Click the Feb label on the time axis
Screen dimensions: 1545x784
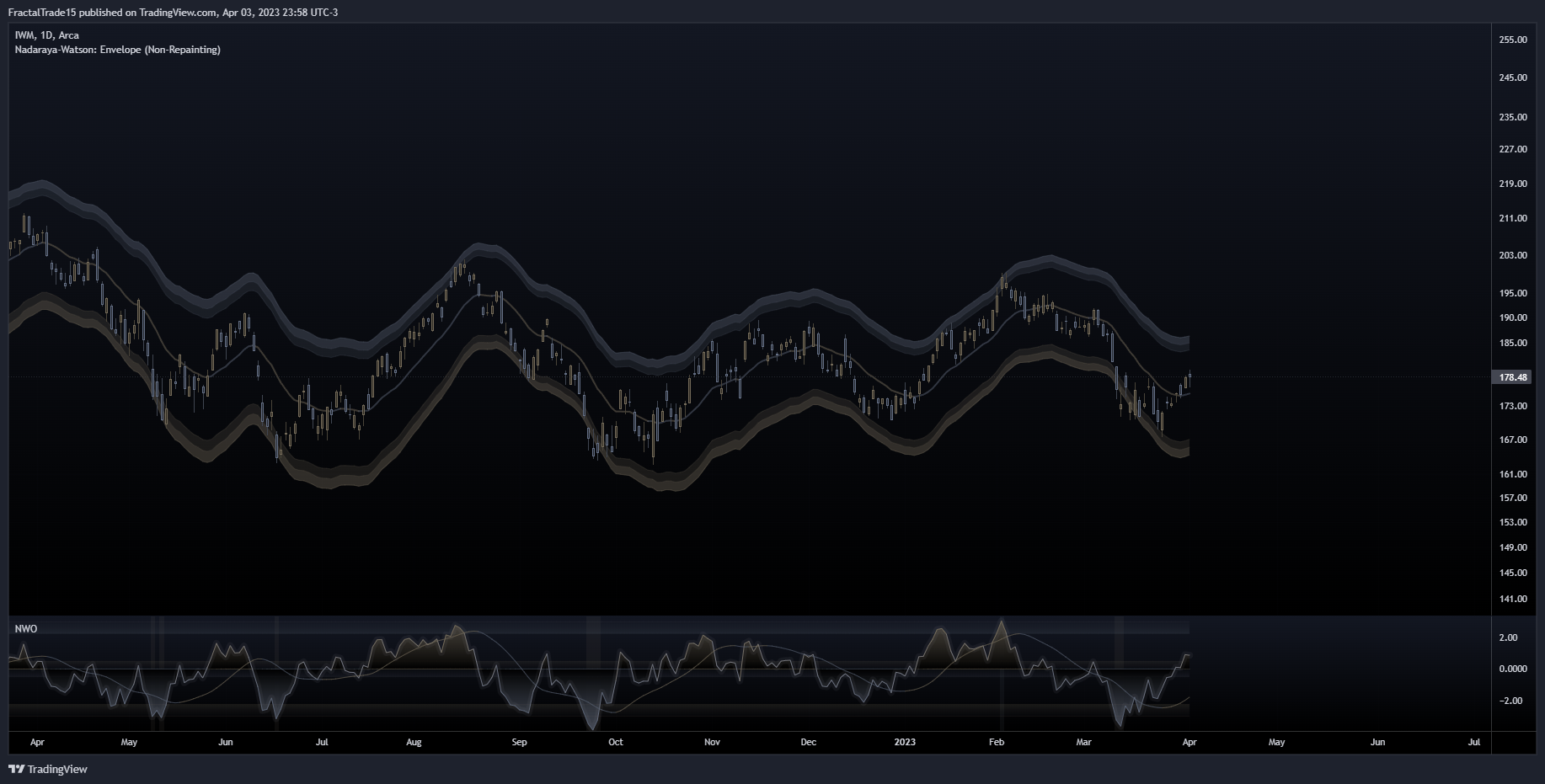point(997,742)
